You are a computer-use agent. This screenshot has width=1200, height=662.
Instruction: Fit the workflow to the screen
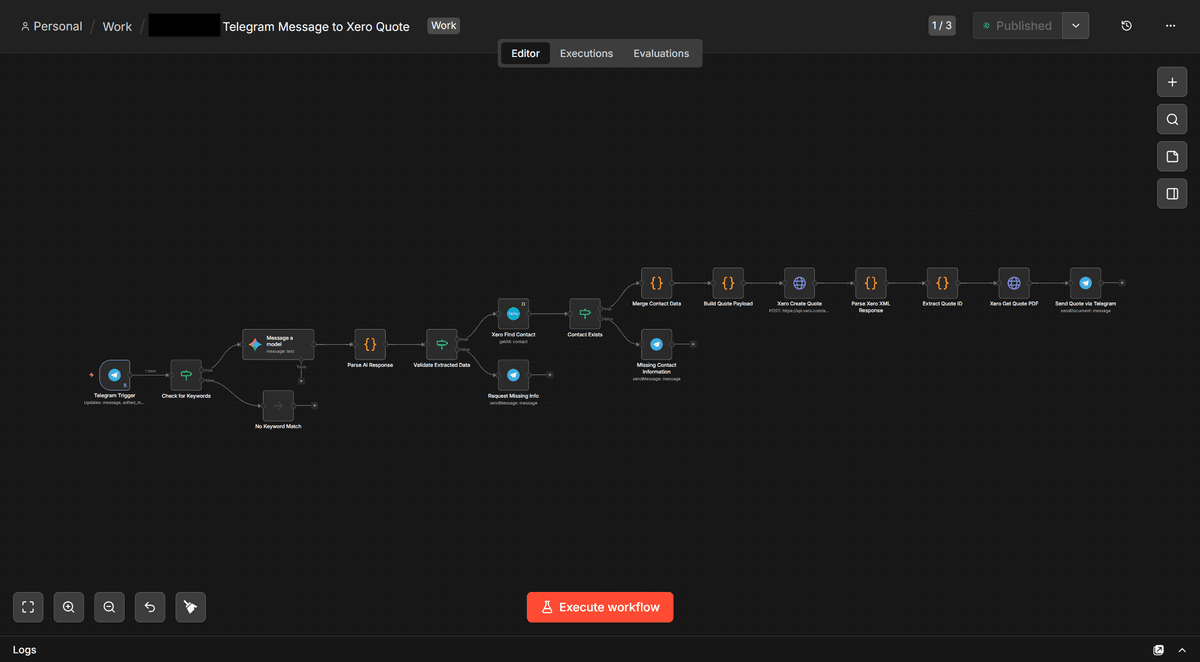click(x=27, y=607)
